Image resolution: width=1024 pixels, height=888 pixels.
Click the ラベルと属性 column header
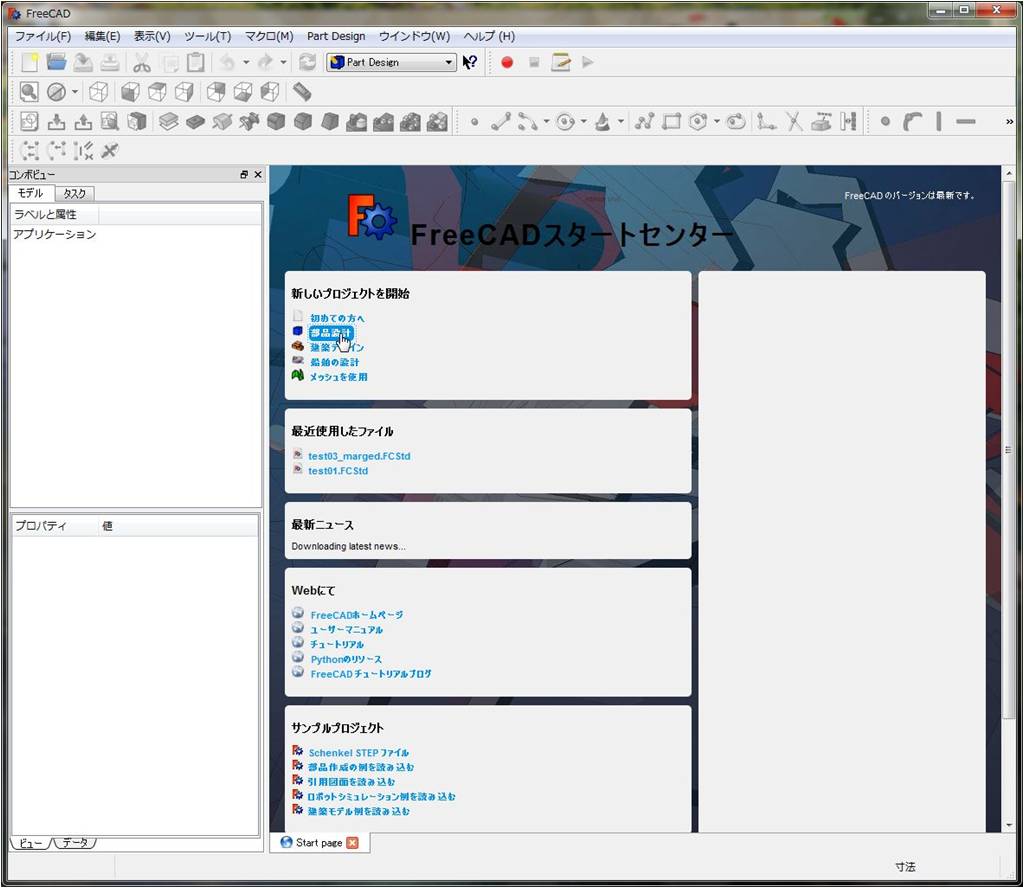pos(55,214)
